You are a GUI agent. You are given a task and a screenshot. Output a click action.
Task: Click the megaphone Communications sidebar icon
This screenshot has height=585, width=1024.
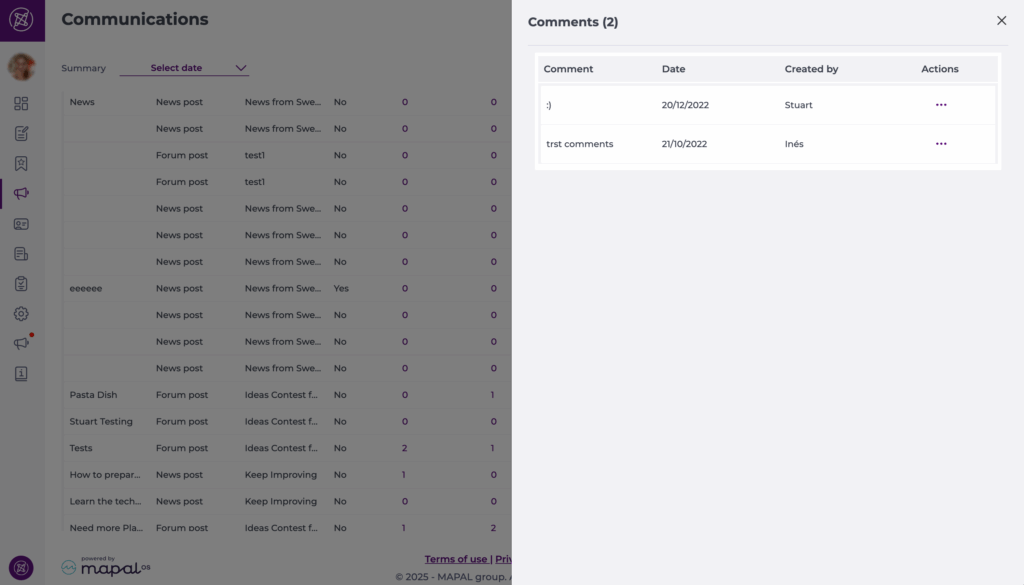21,193
